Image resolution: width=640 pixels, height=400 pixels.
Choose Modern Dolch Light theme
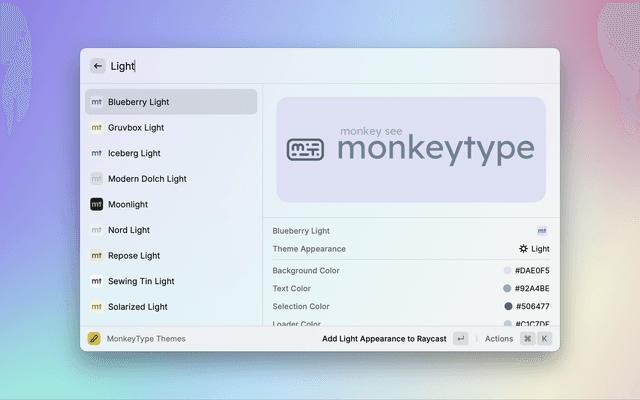pyautogui.click(x=147, y=179)
